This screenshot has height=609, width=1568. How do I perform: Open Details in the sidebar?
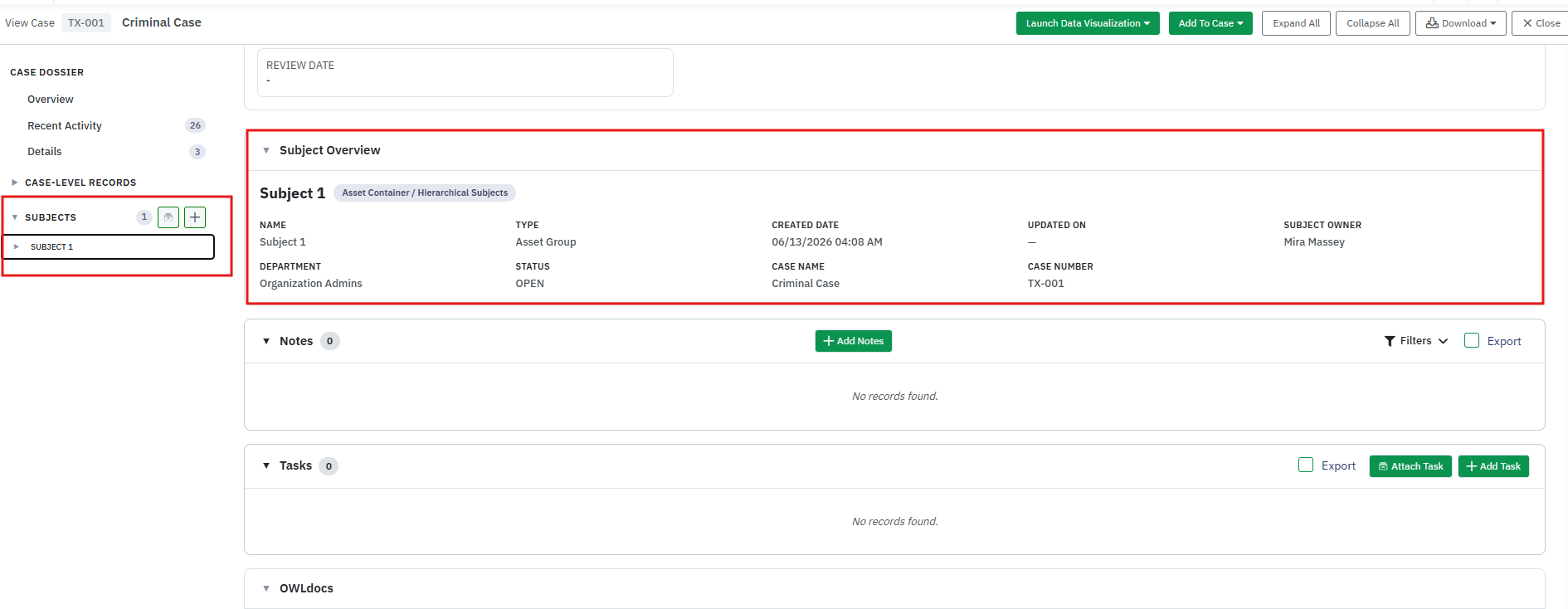(x=45, y=152)
